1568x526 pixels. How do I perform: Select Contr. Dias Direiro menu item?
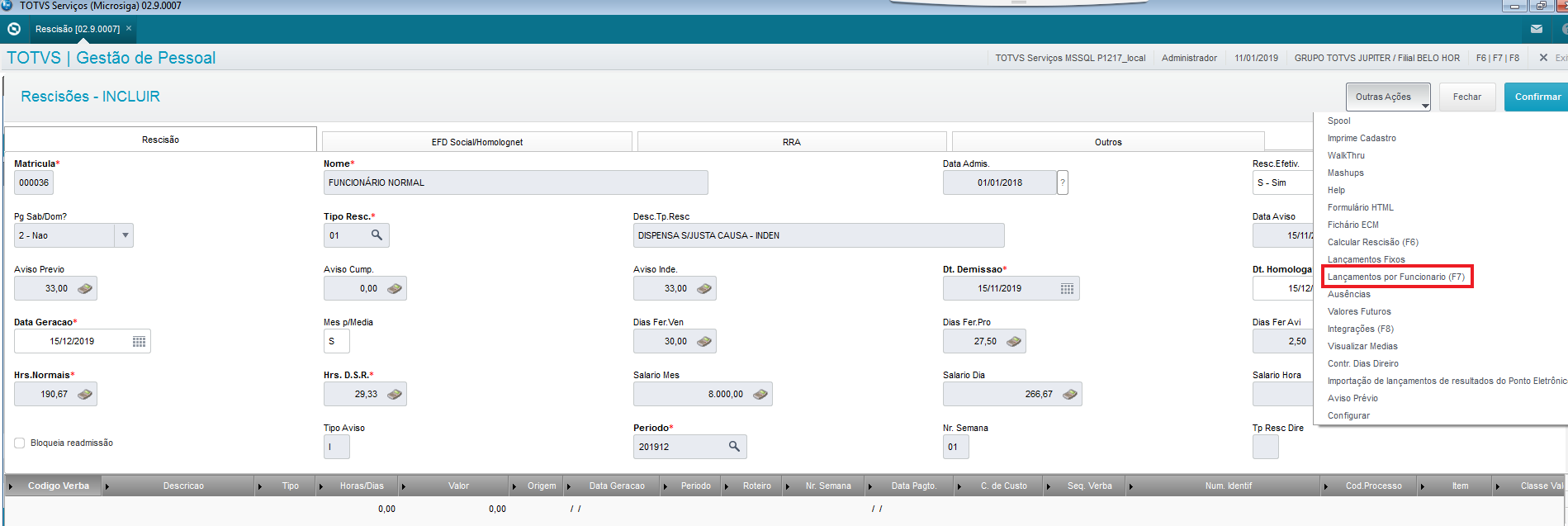1362,363
